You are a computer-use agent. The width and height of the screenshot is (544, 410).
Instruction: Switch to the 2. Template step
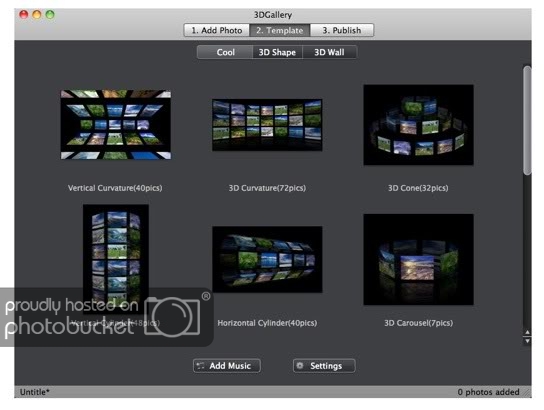(x=280, y=30)
